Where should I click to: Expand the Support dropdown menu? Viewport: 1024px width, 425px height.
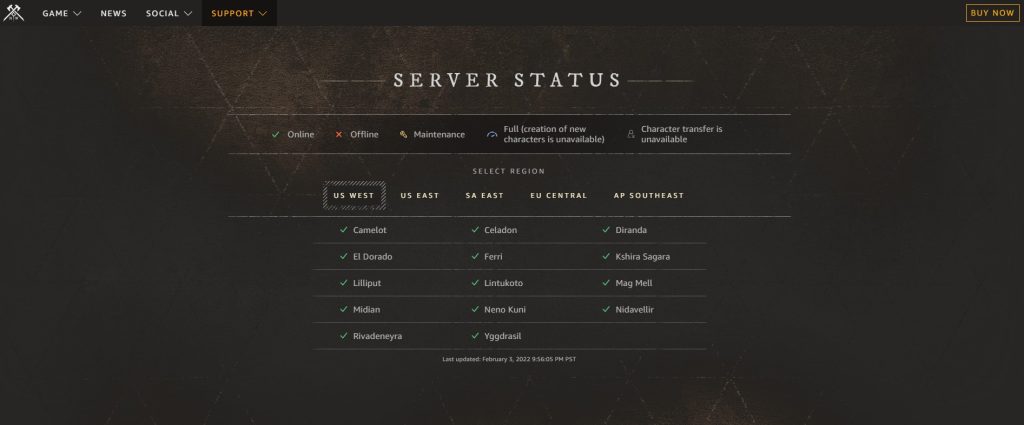tap(239, 13)
